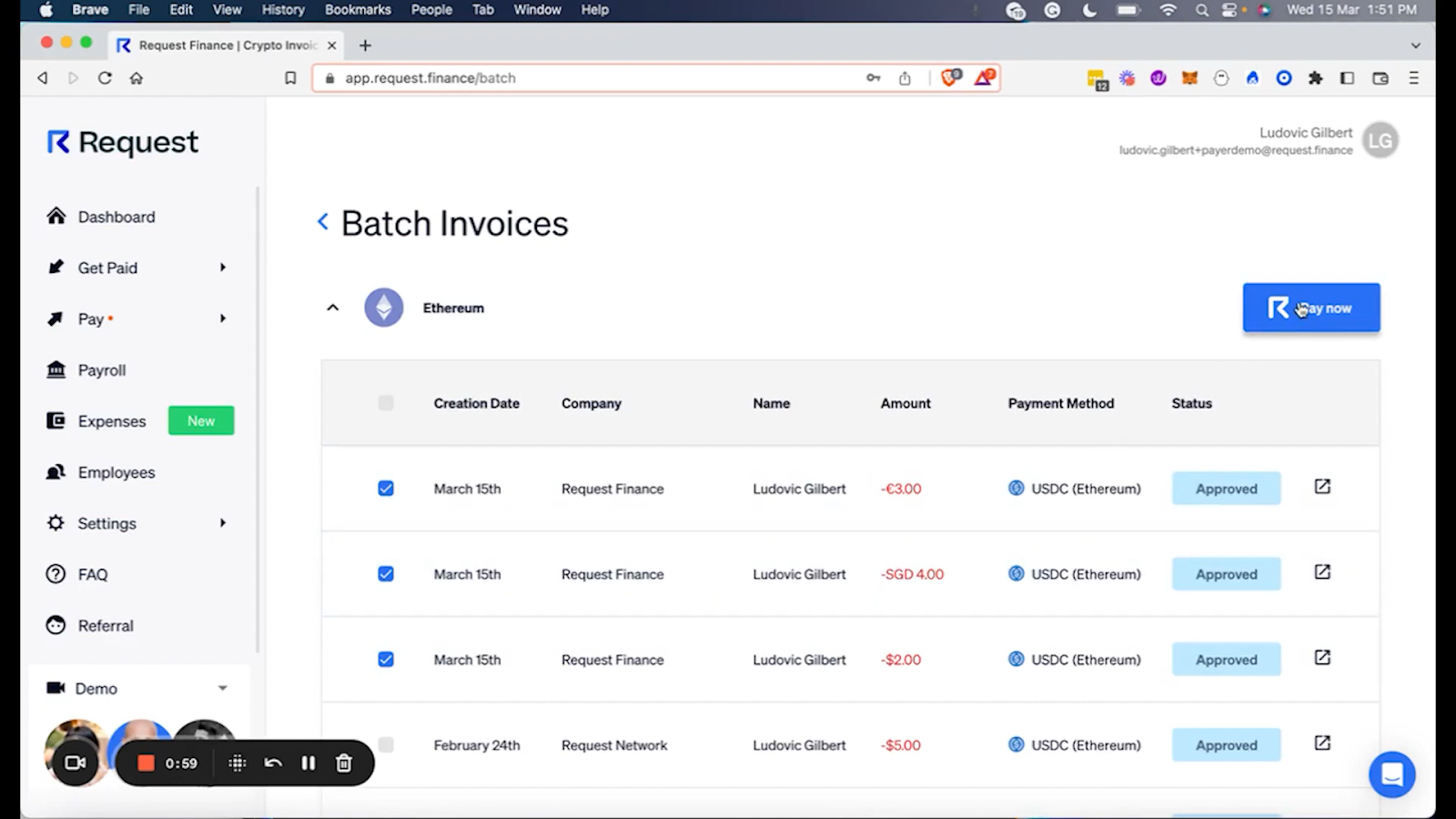This screenshot has width=1456, height=819.
Task: Expand the Get Paid submenu
Action: [223, 268]
